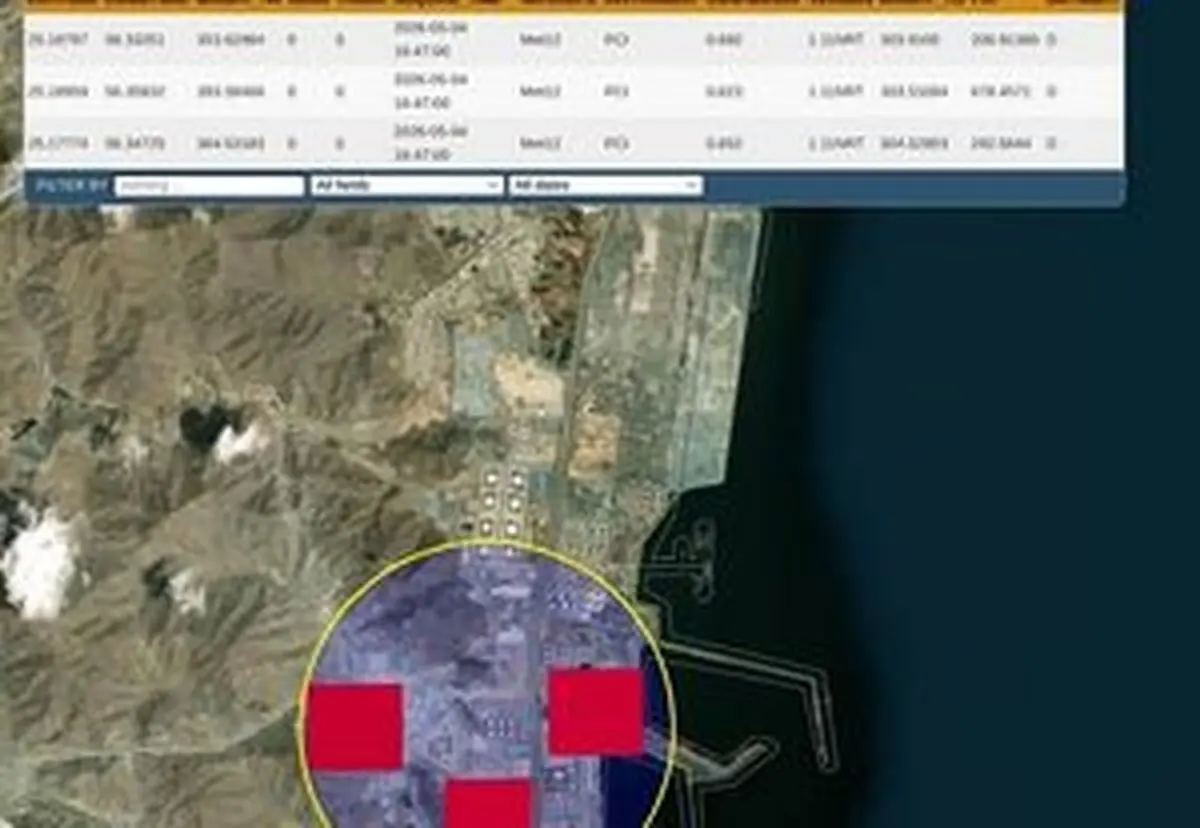Click the table cell reading 304.53183
Viewport: 1200px width, 828px height.
[231, 144]
